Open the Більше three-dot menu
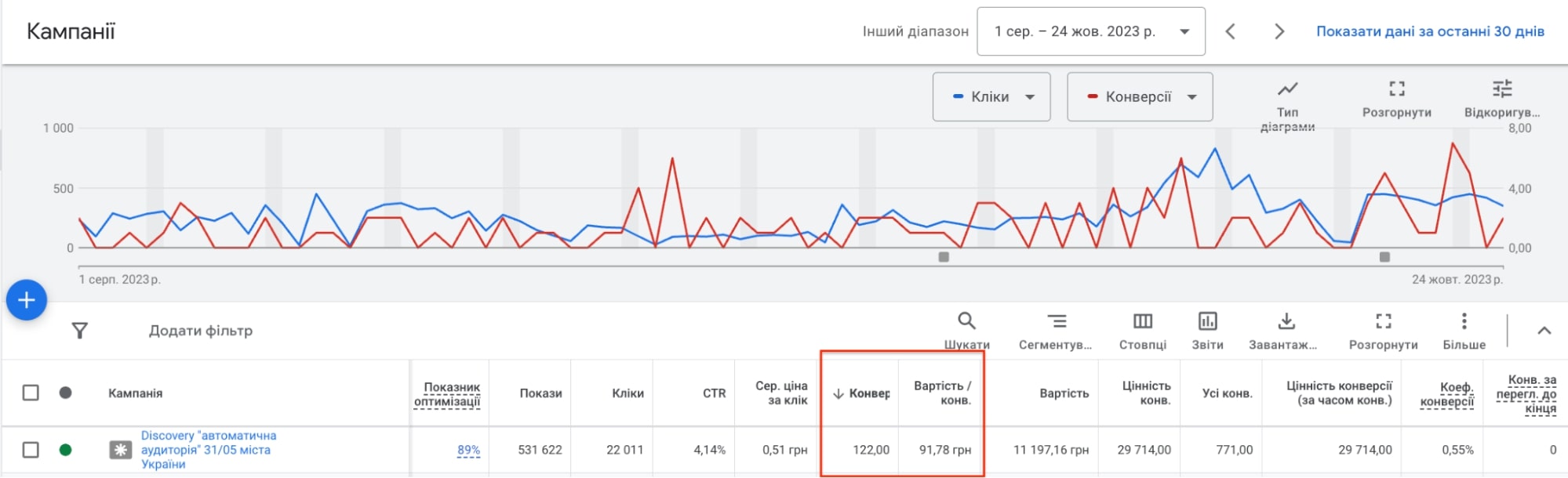This screenshot has height=478, width=1568. click(x=1464, y=321)
